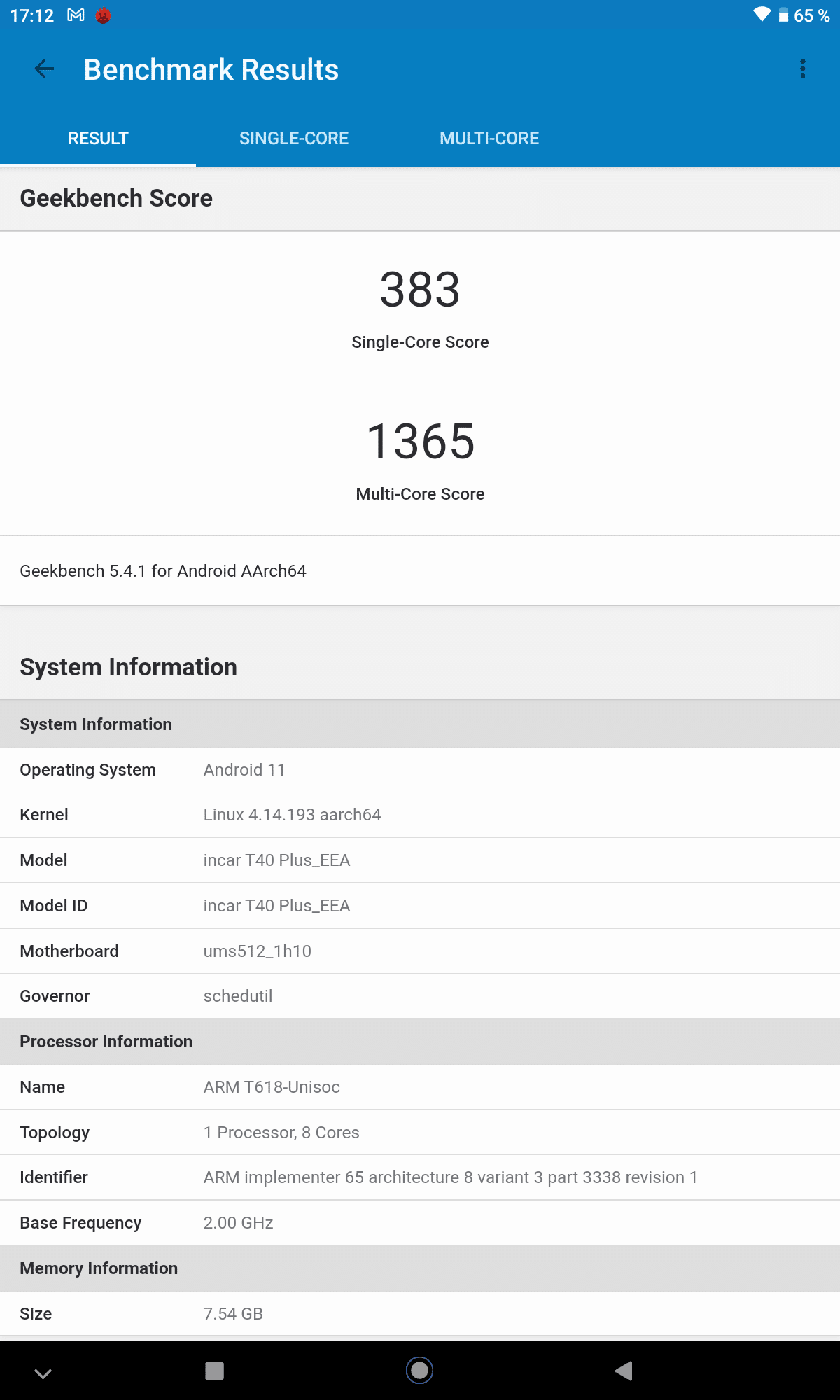Switch to the RESULT tab
The height and width of the screenshot is (1400, 840).
[x=98, y=139]
